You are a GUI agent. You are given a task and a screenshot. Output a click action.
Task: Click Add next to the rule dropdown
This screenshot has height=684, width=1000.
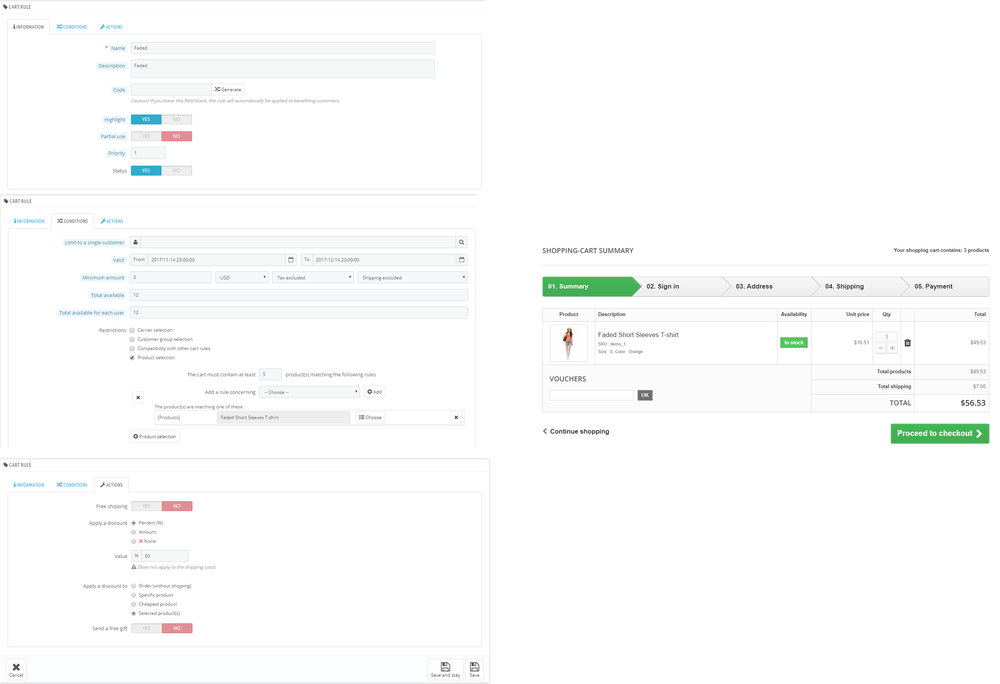click(x=374, y=391)
